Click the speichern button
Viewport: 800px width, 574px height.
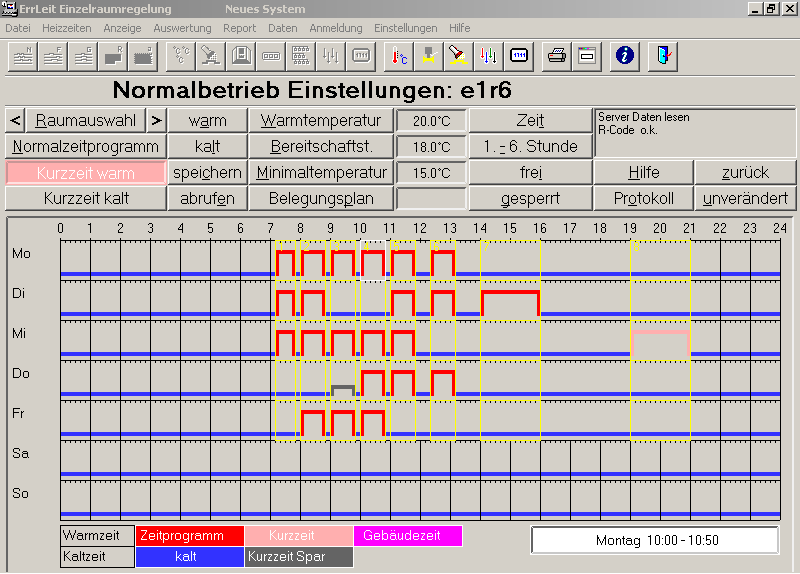207,172
